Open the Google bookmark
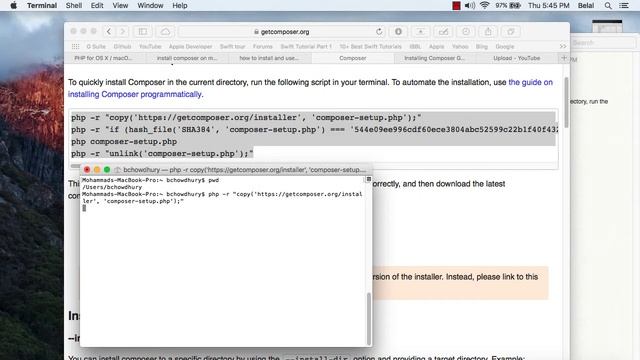 click(x=504, y=47)
